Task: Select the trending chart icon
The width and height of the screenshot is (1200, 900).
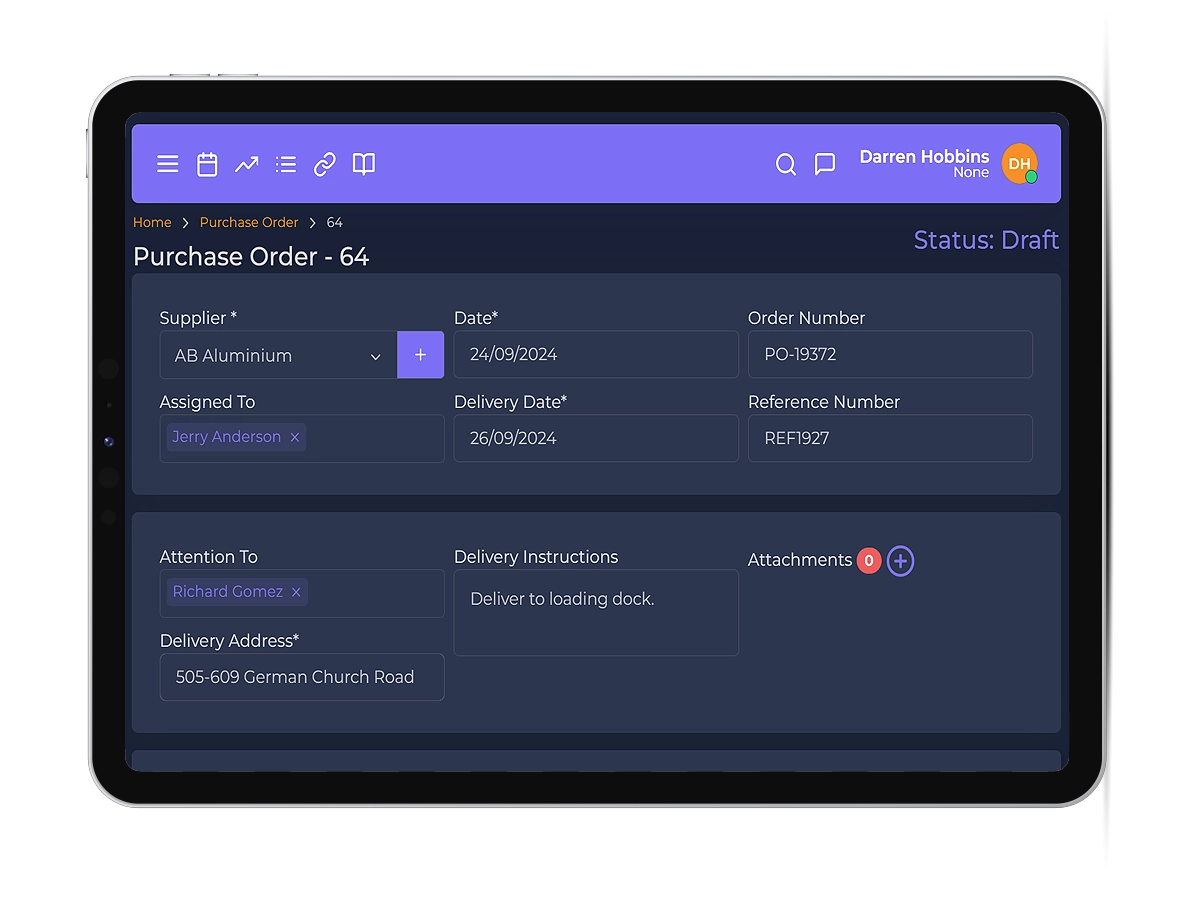Action: [x=246, y=163]
